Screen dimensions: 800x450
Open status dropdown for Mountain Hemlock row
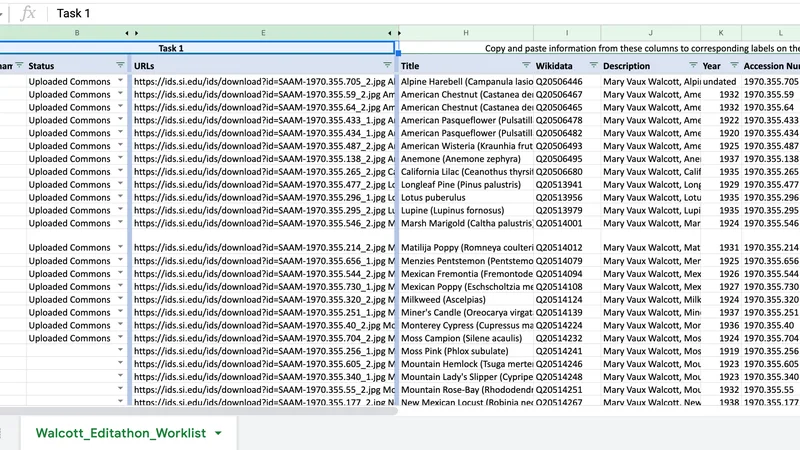[120, 363]
